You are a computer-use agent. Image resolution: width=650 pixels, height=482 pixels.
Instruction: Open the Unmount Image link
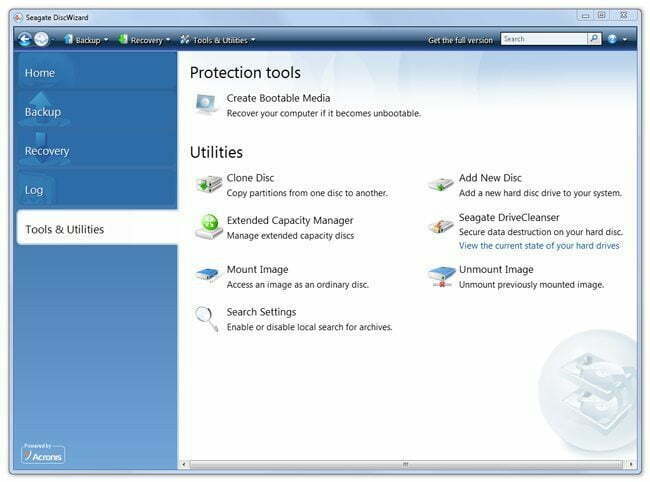pyautogui.click(x=496, y=269)
